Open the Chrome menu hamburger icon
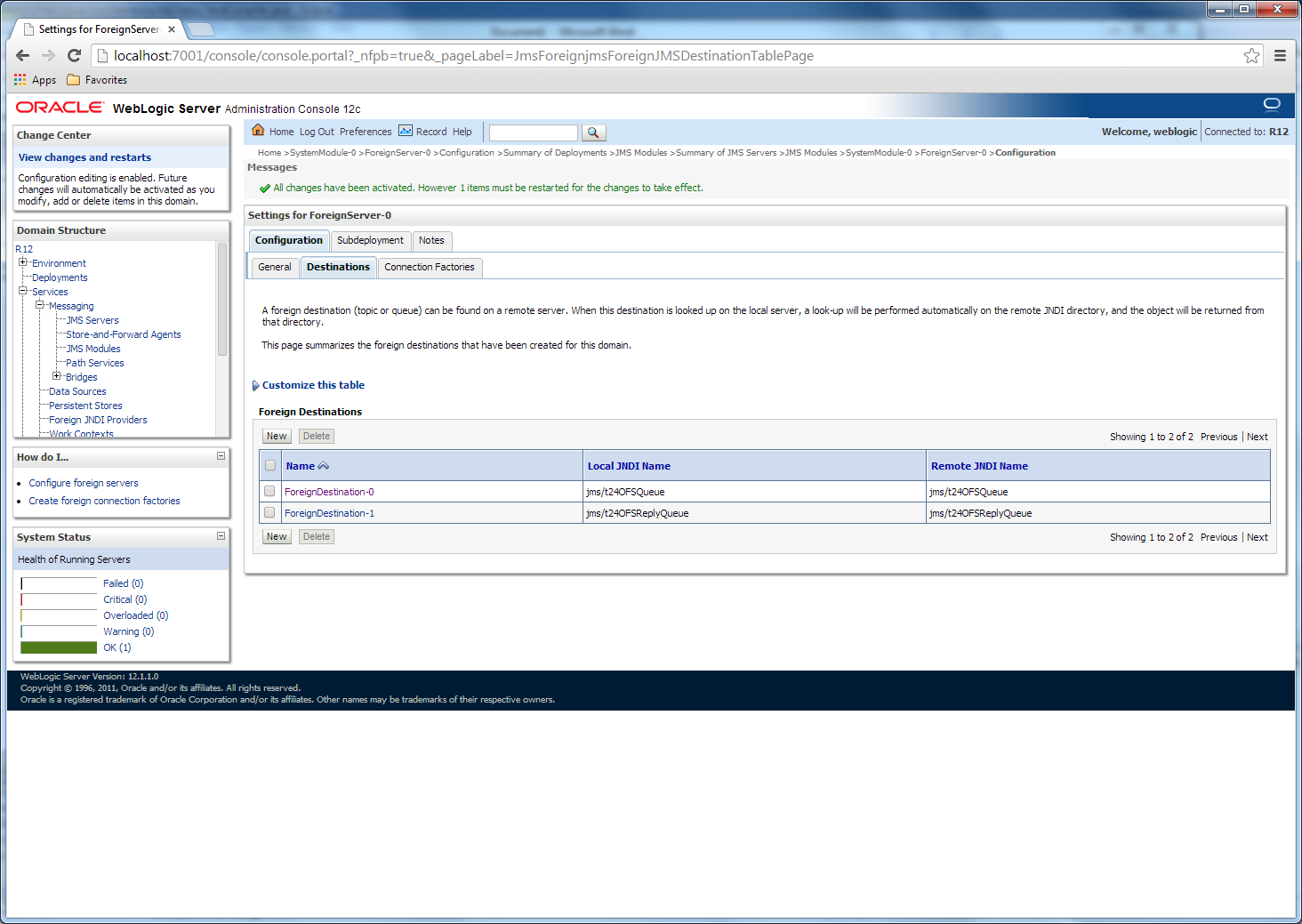The height and width of the screenshot is (924, 1302). coord(1280,56)
